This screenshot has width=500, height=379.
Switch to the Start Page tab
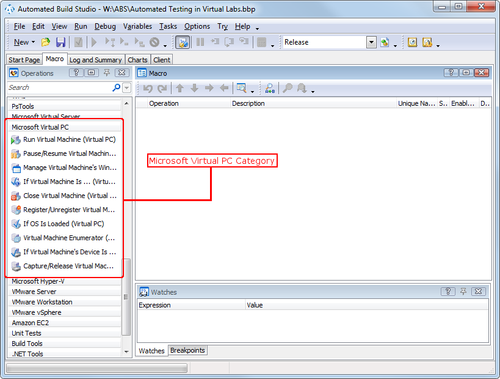[24, 60]
